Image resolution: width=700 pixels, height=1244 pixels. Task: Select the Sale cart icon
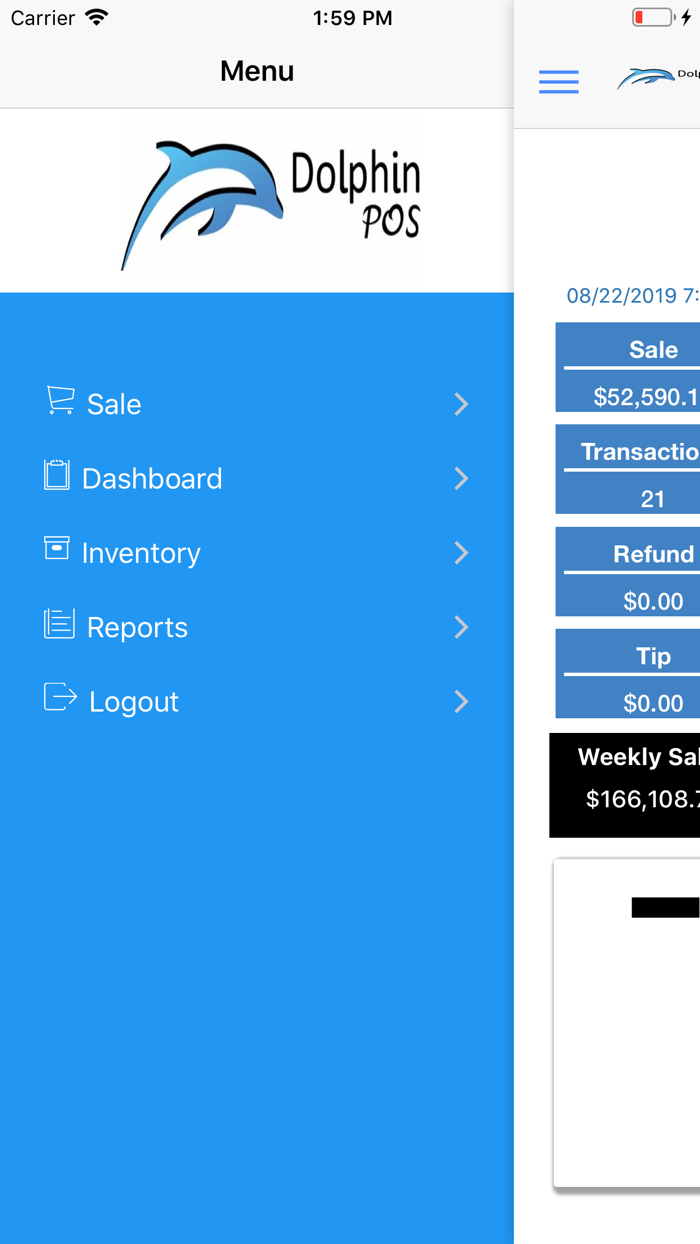coord(59,402)
